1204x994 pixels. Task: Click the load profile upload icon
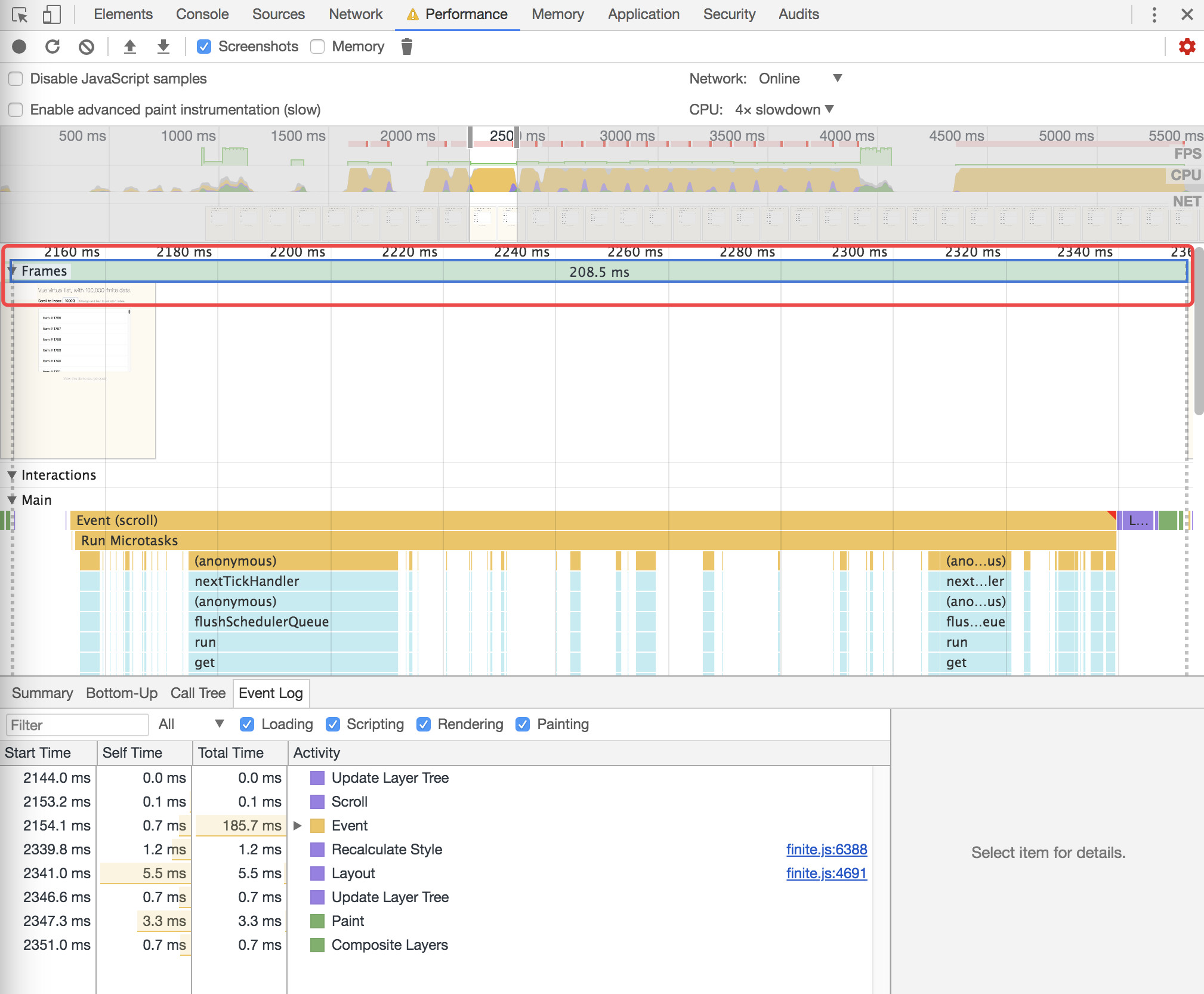[129, 47]
